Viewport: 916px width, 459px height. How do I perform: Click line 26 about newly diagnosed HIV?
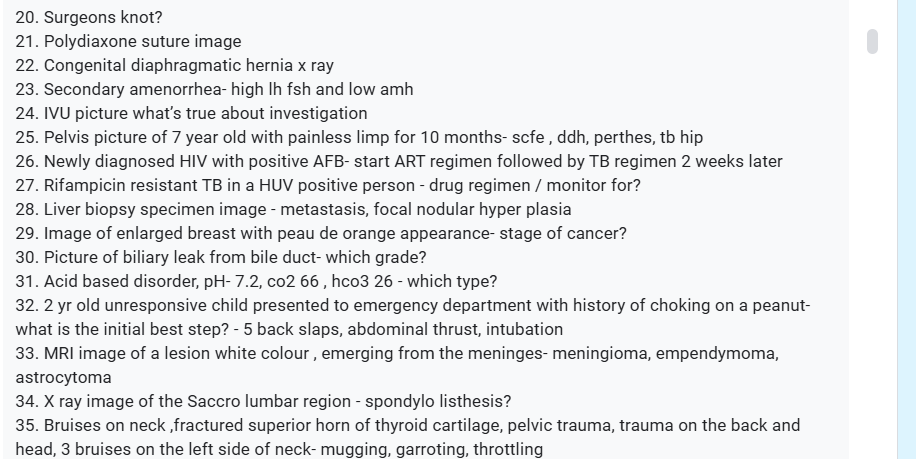[x=399, y=161]
